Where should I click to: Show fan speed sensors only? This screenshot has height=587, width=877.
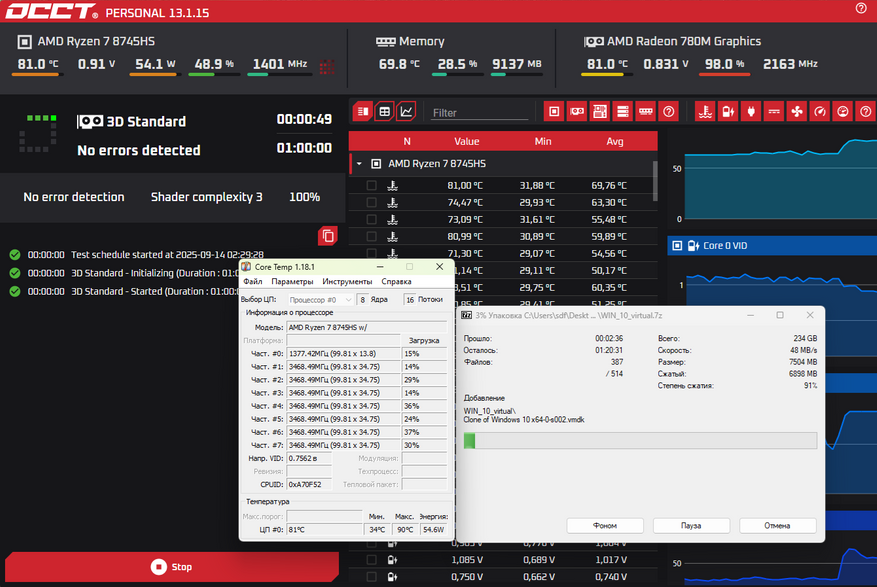(x=797, y=112)
